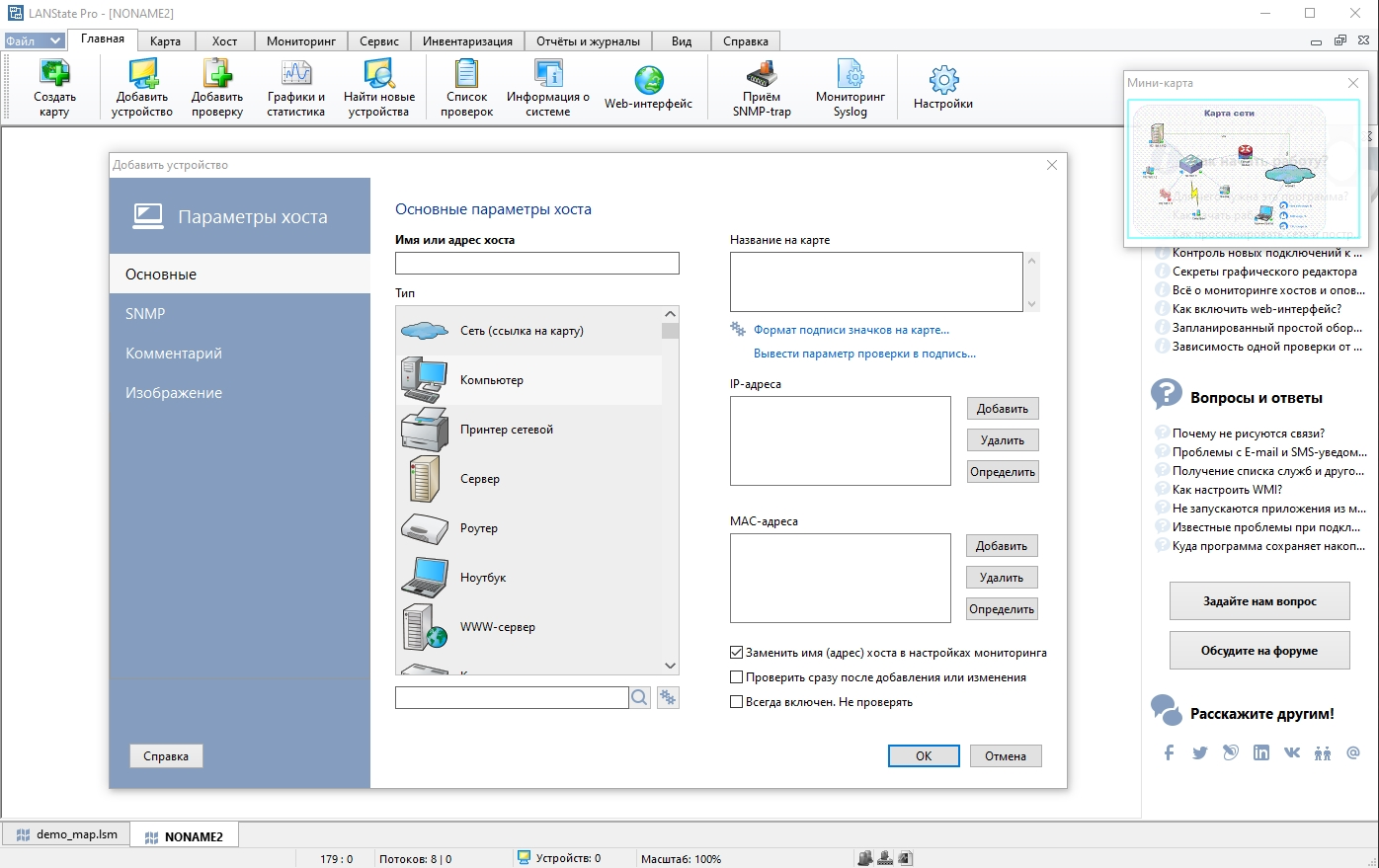Open the Список проверок icon

tap(466, 88)
